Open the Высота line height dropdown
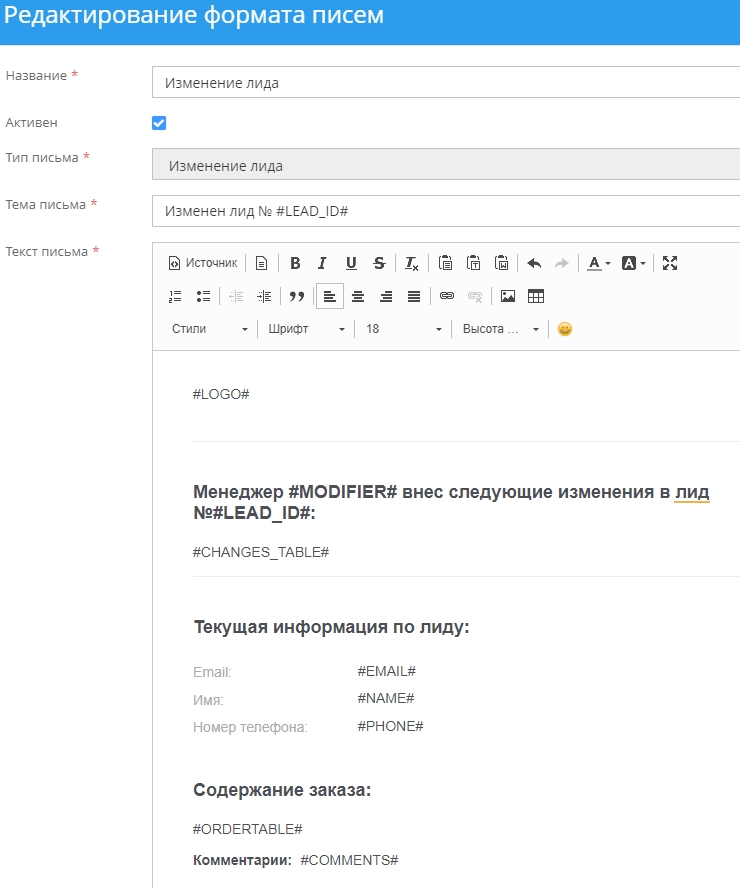The width and height of the screenshot is (740, 888). click(500, 329)
